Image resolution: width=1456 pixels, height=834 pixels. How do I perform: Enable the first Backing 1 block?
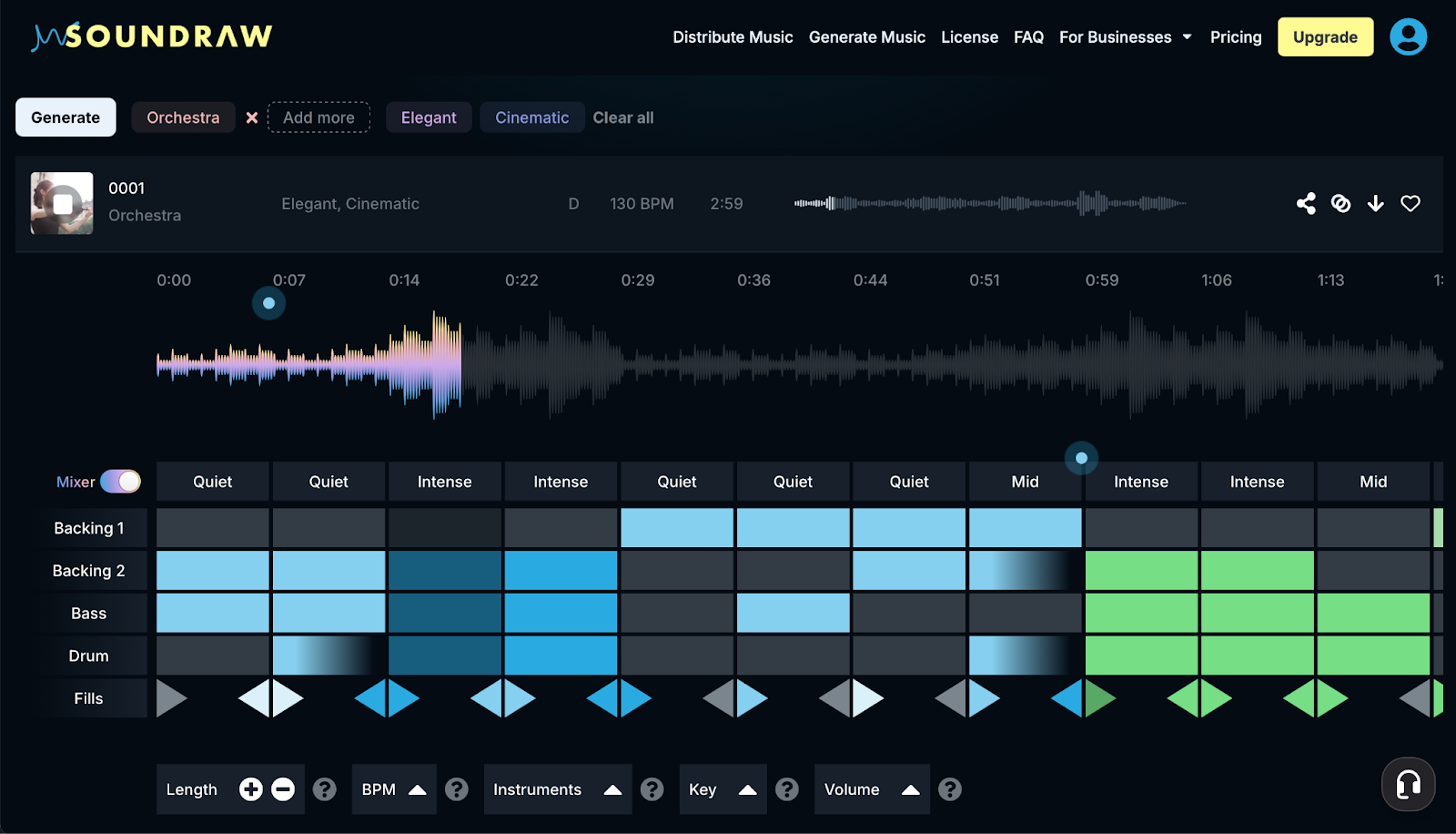point(212,528)
